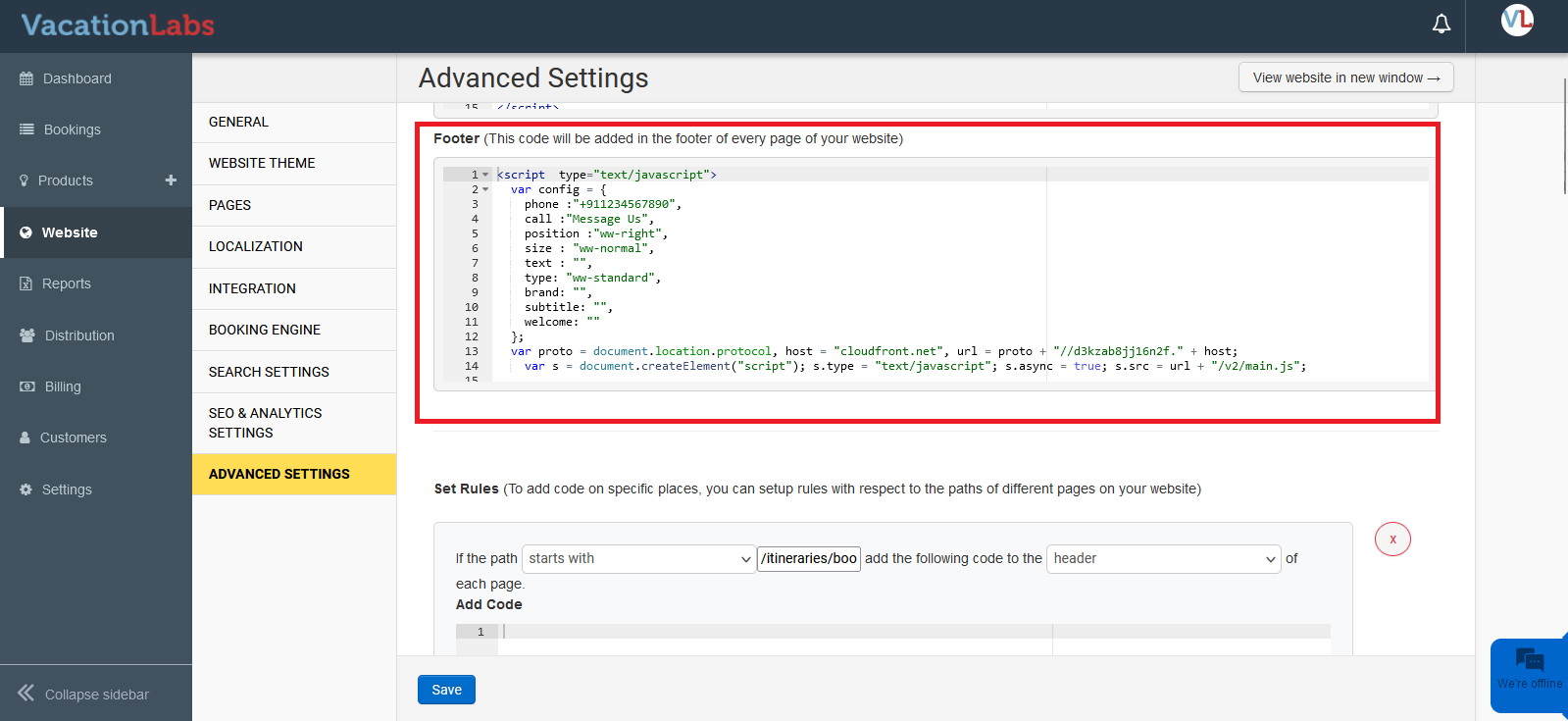Fold the script block at line 1

tap(485, 175)
